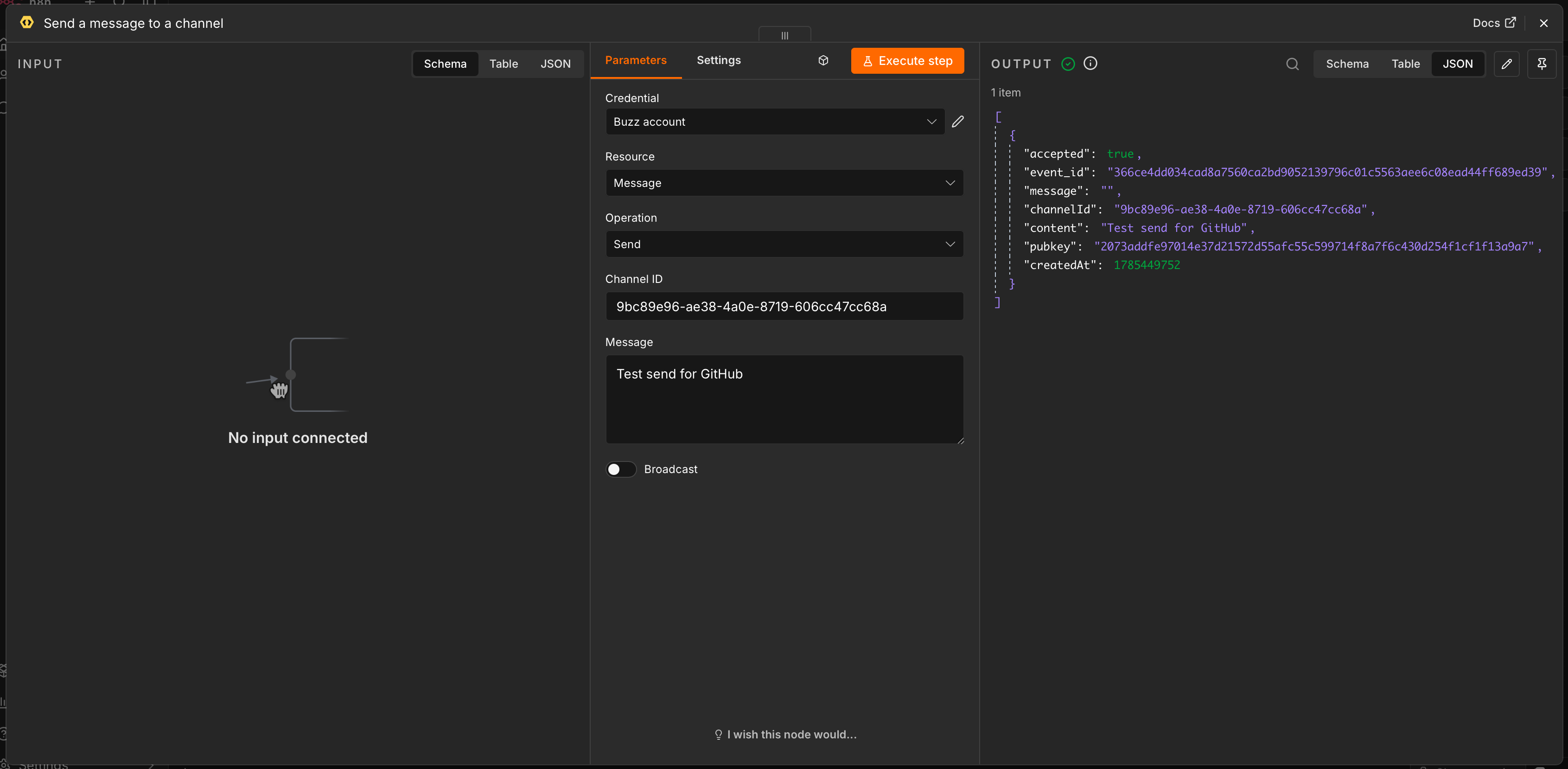Click into the Message text area

(784, 399)
